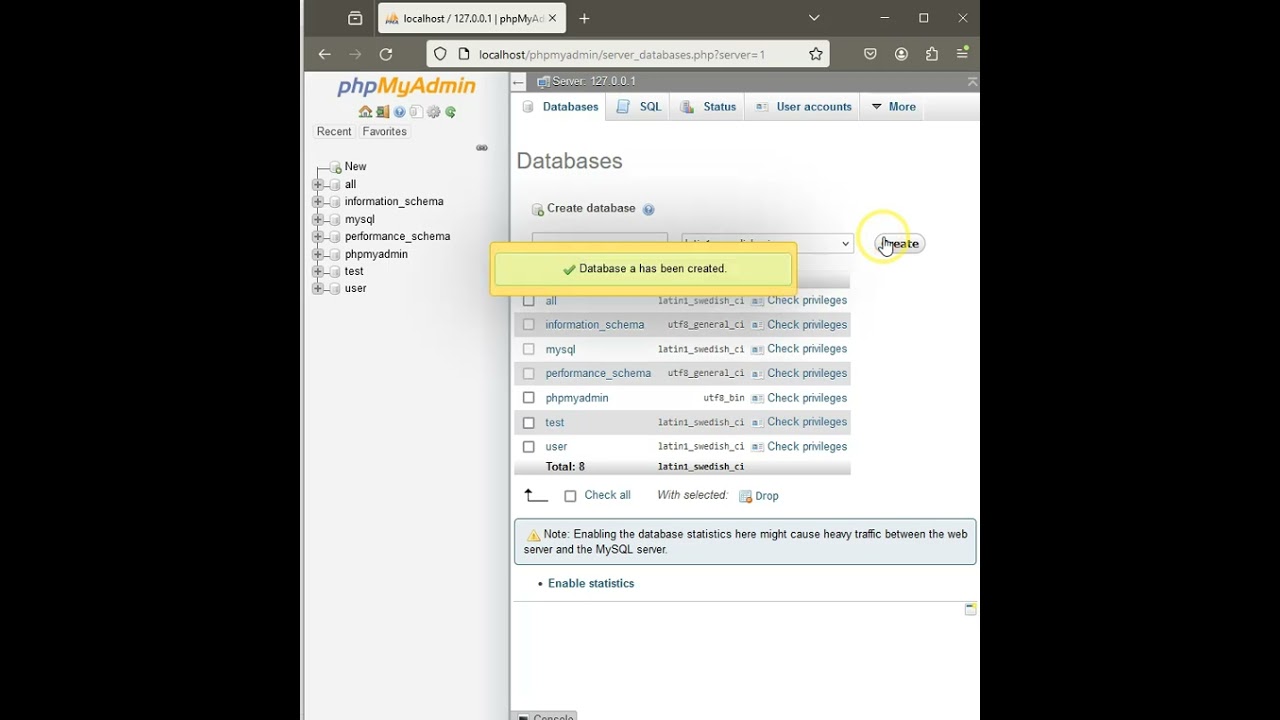1280x720 pixels.
Task: Click the Firefox address bar
Action: pyautogui.click(x=630, y=55)
